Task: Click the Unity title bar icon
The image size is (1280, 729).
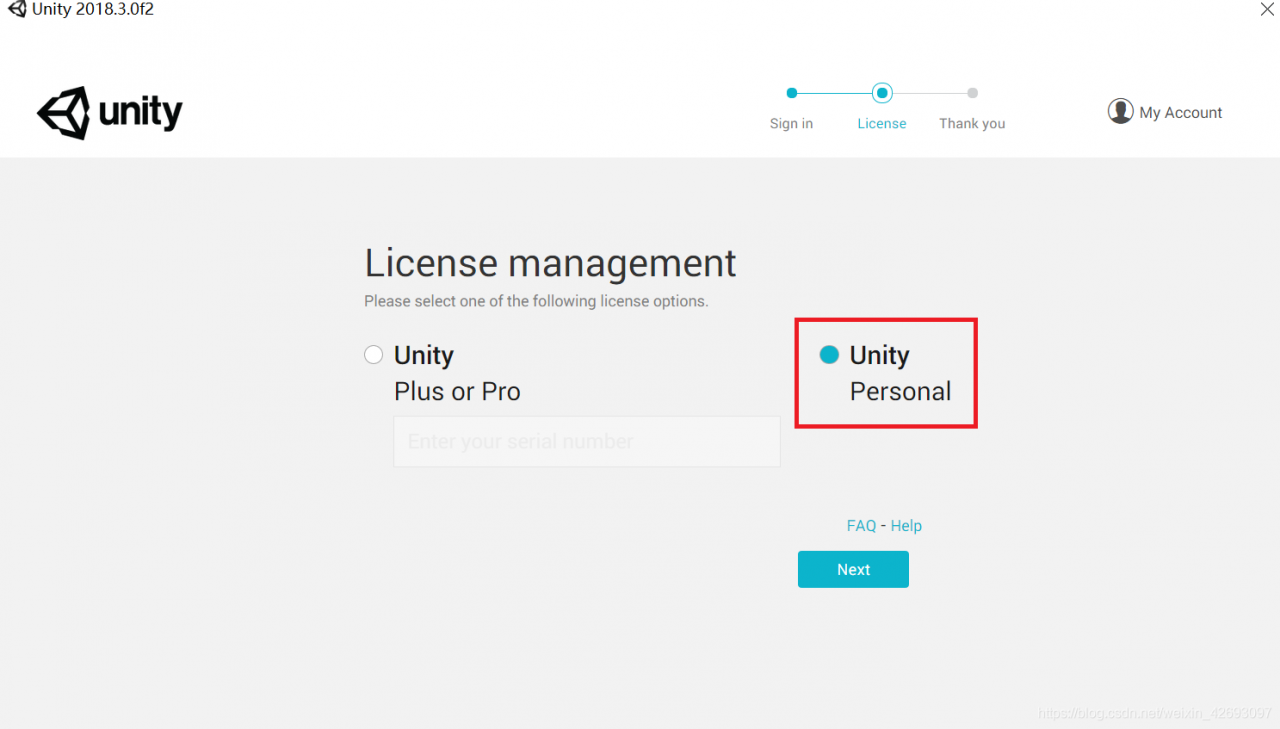Action: tap(16, 10)
